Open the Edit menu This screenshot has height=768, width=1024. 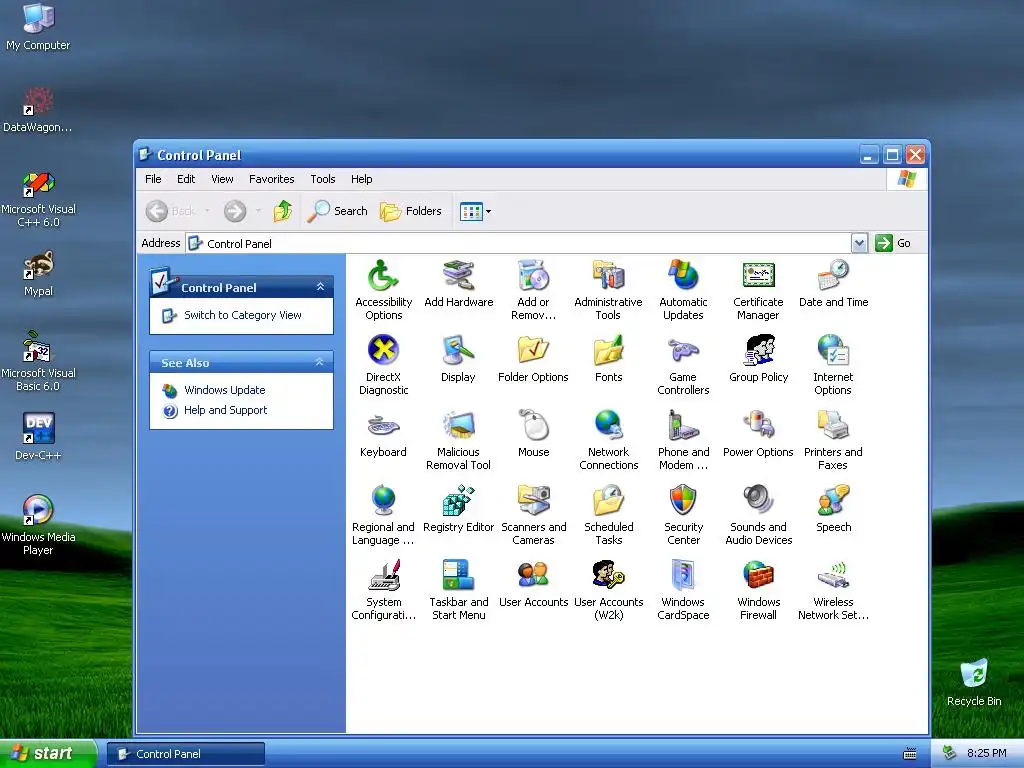click(x=186, y=179)
